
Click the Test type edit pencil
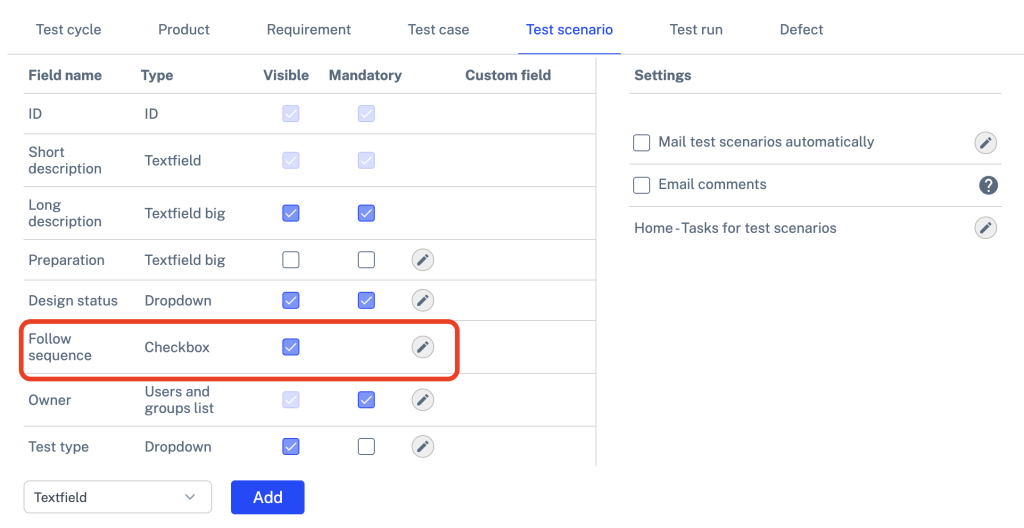click(423, 446)
